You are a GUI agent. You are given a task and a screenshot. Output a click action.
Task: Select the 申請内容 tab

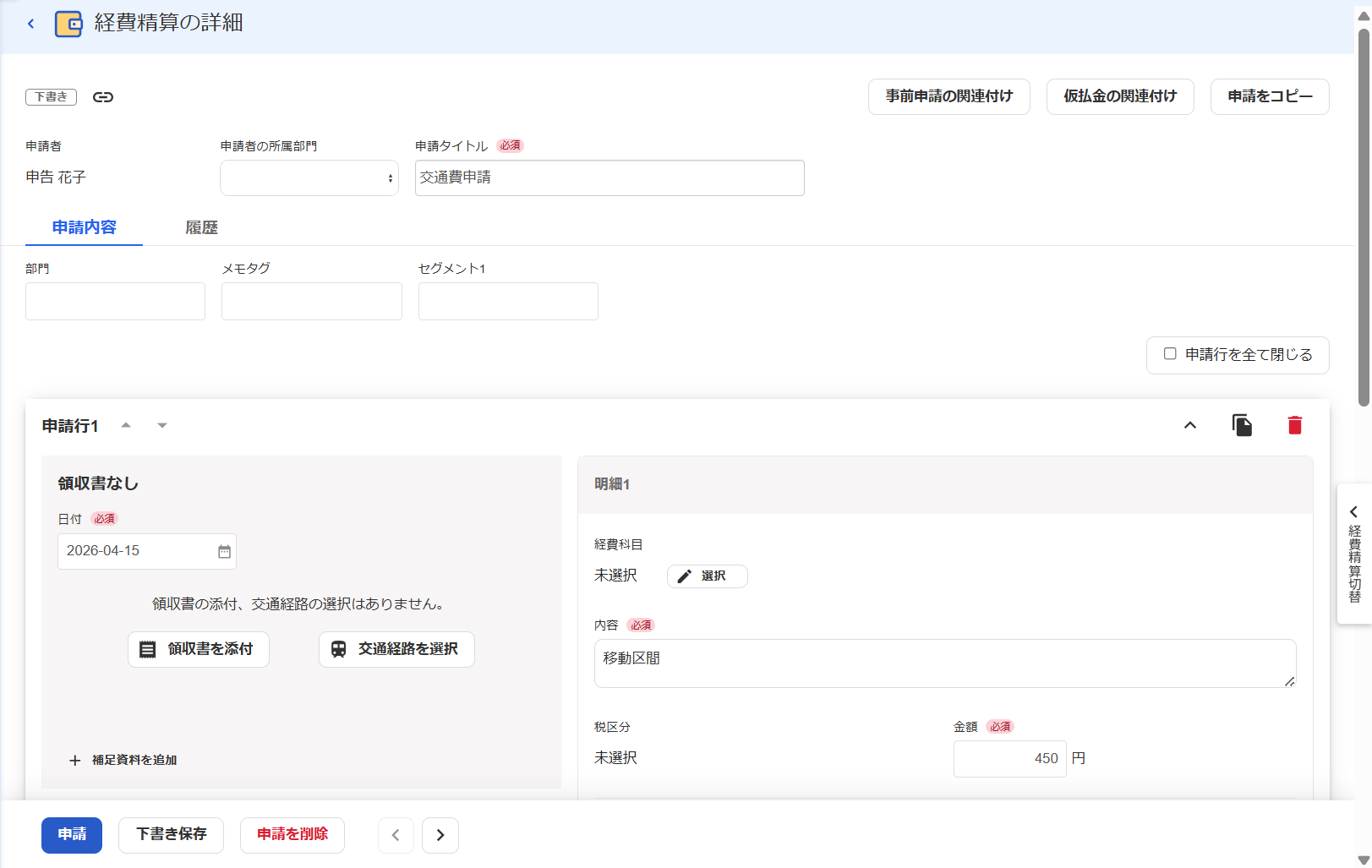pos(85,227)
